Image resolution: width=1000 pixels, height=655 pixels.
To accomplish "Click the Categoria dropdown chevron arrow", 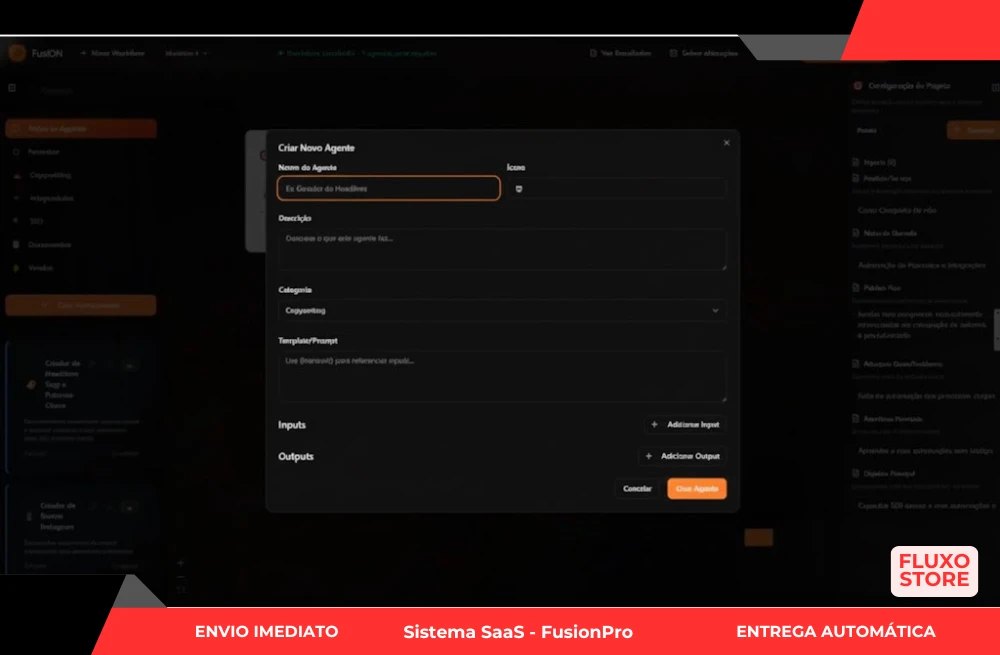I will (715, 311).
